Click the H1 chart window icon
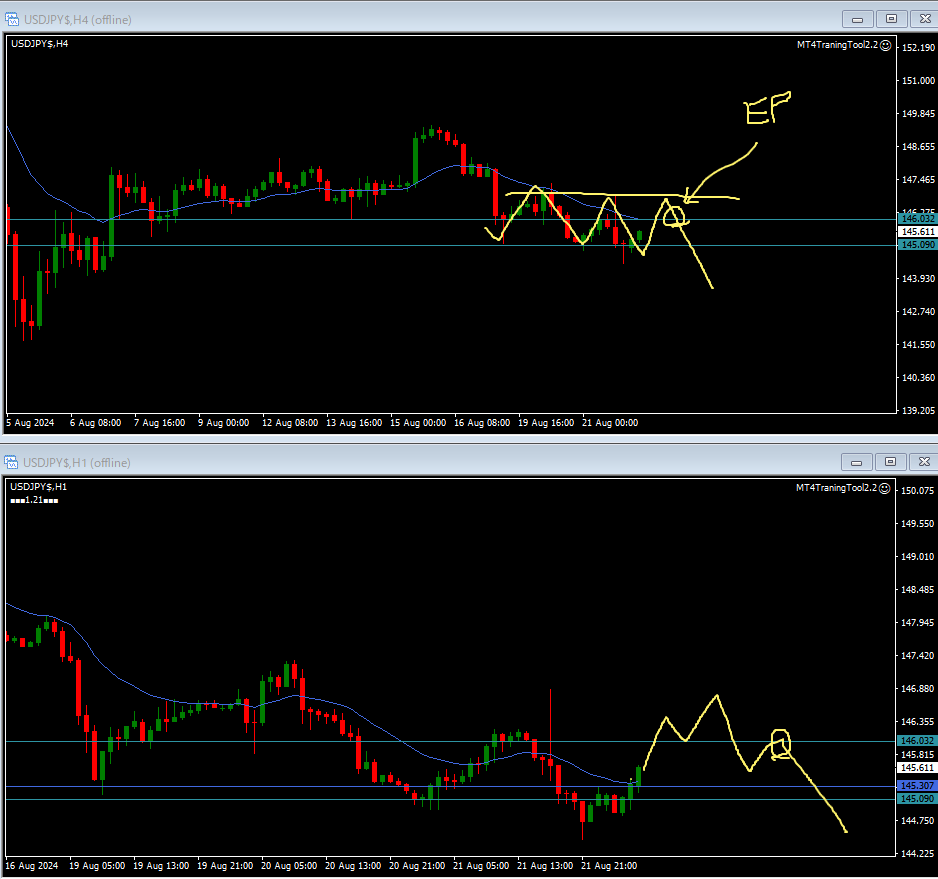 [x=12, y=461]
